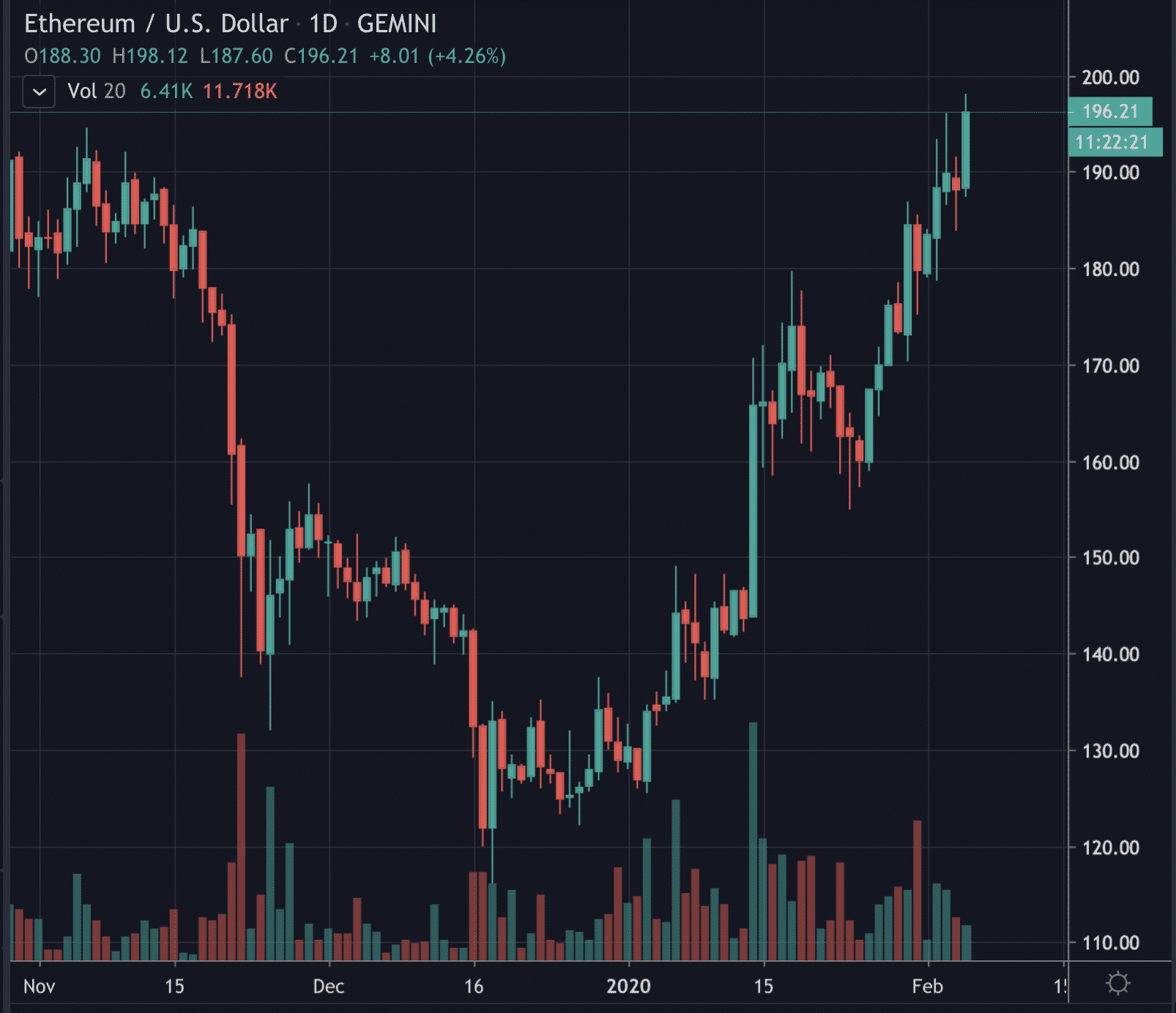Click the L187.60 low value
Screen dimensions: 1176x1013
[237, 56]
